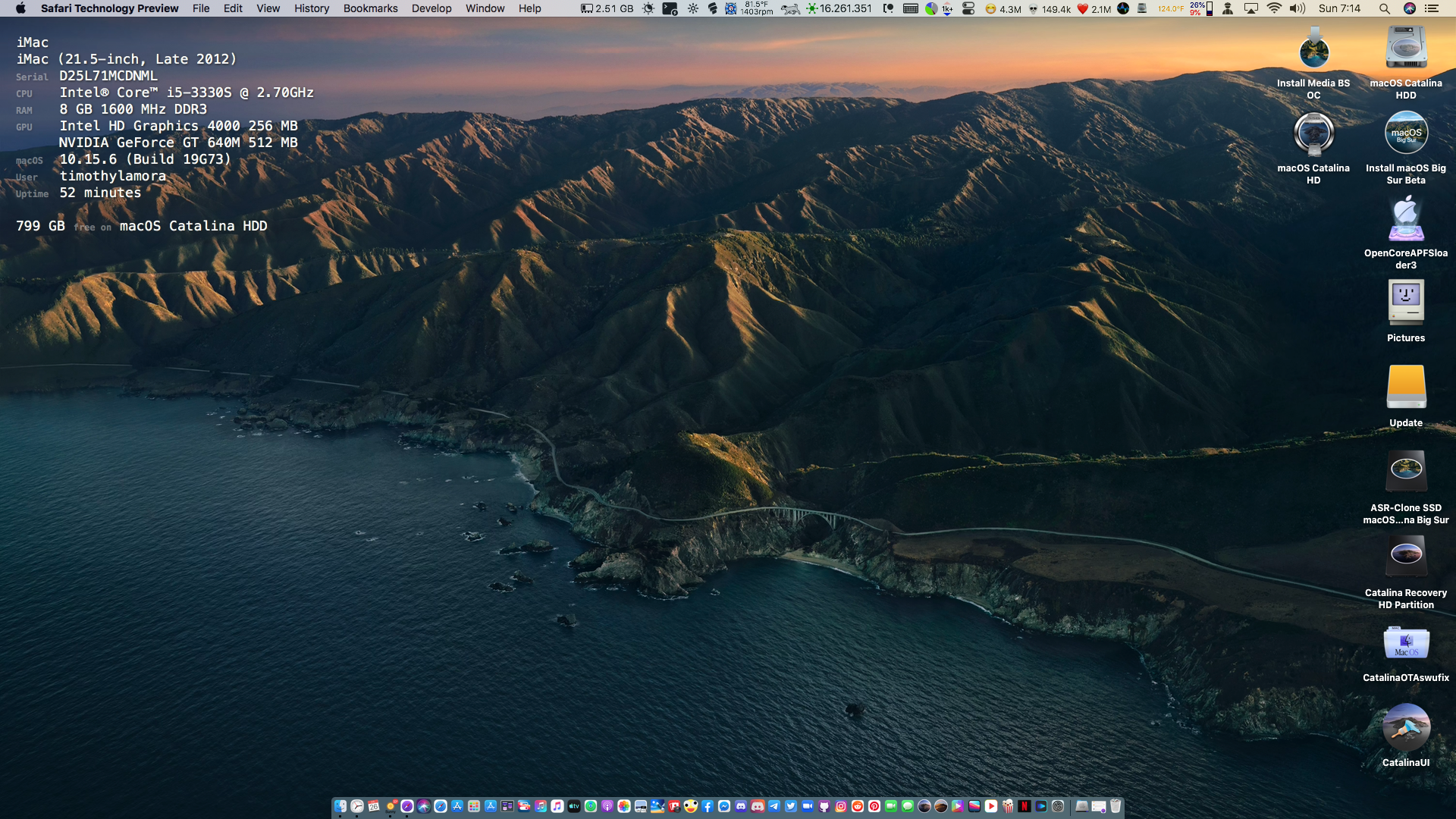Click the 2.51 GB memory indicator
The height and width of the screenshot is (819, 1456).
click(607, 8)
